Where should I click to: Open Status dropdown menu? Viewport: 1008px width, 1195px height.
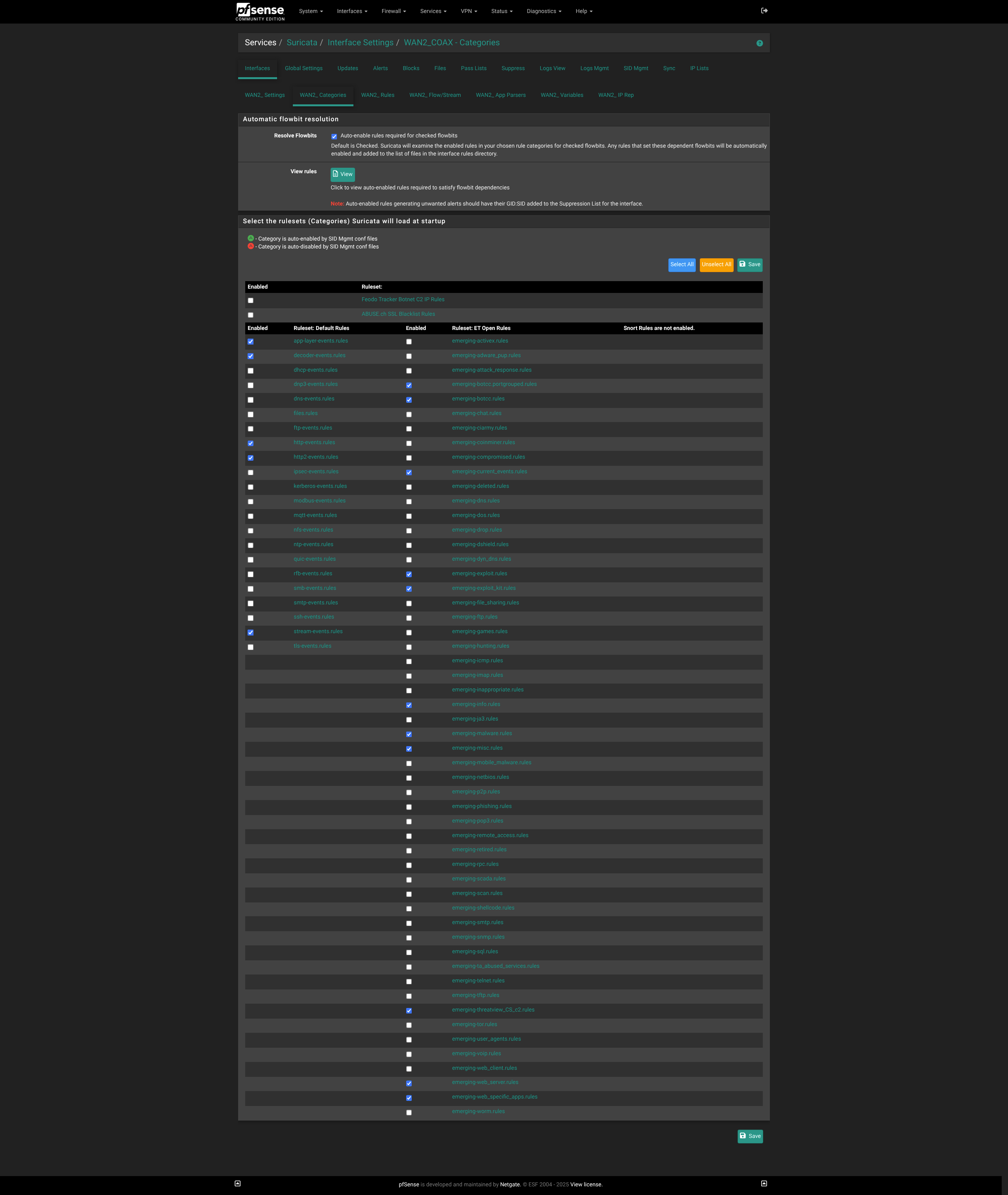[x=502, y=11]
